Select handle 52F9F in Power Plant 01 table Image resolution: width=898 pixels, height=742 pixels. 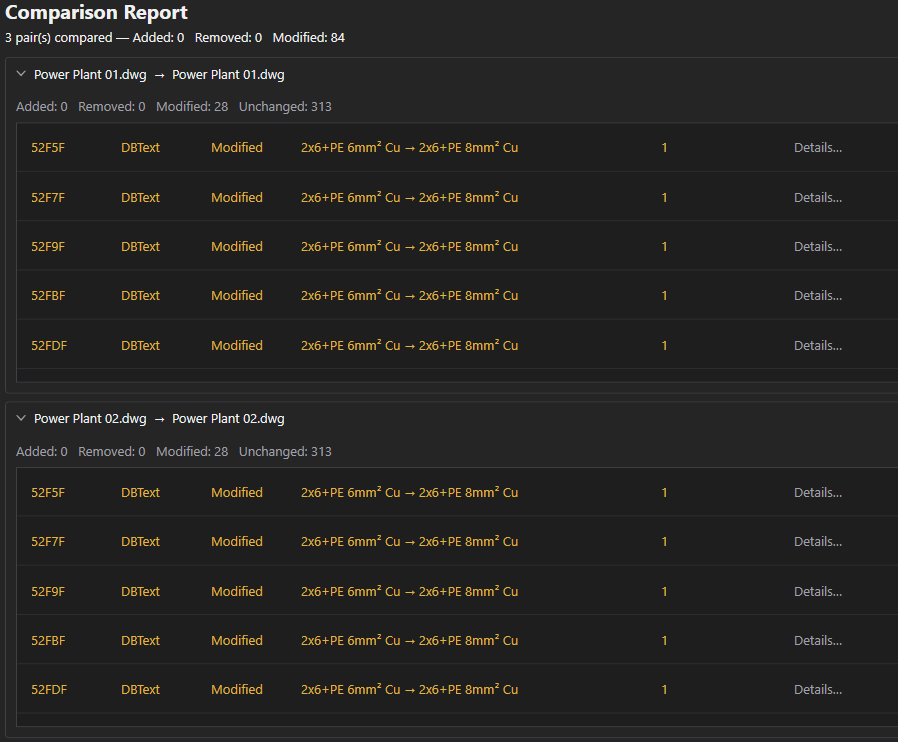(48, 247)
